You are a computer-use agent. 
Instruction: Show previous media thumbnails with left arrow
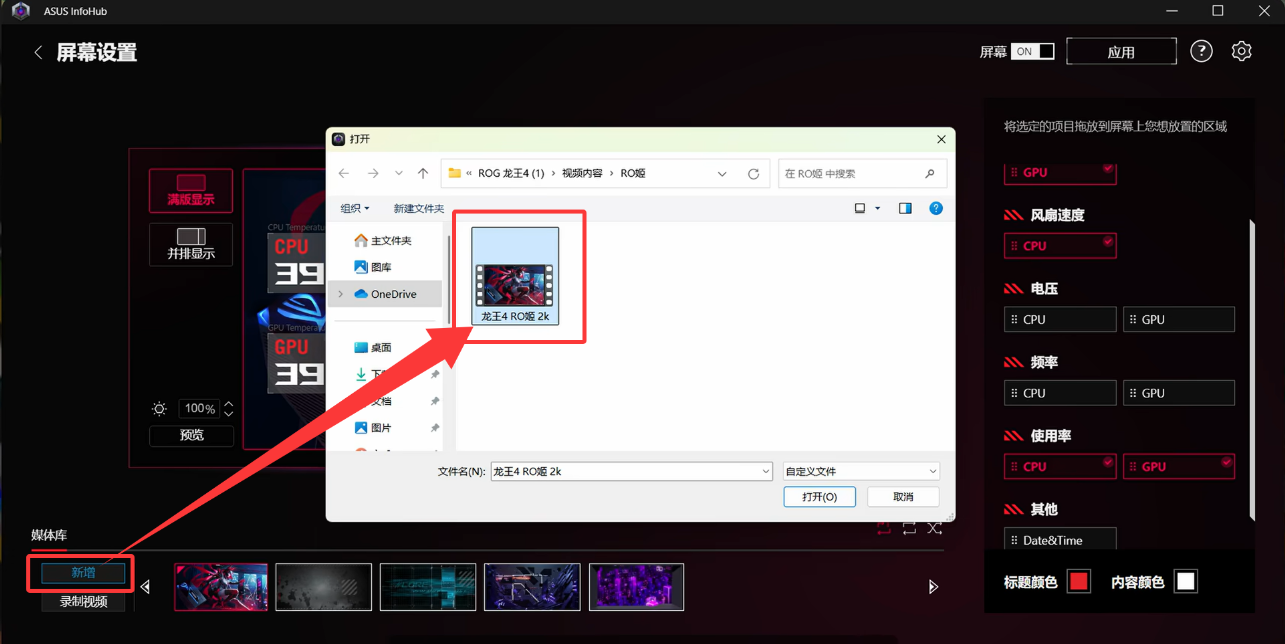[x=146, y=587]
